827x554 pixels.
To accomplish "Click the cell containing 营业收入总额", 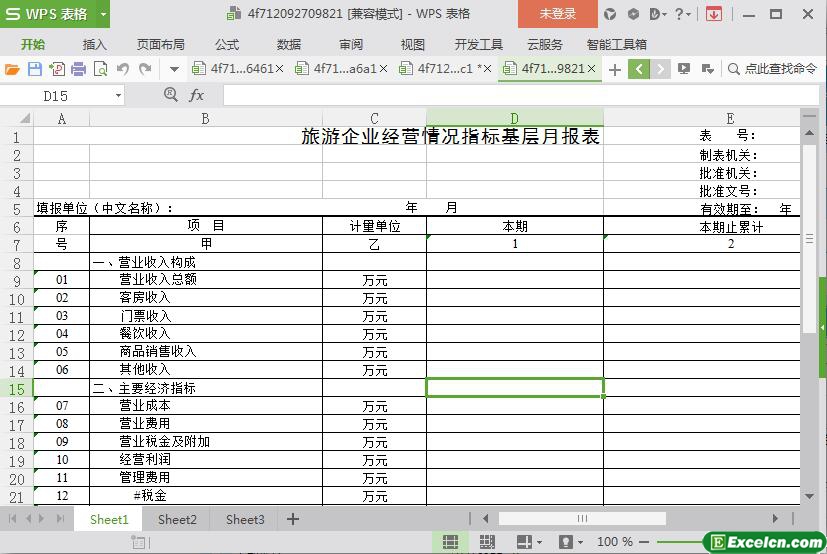I will click(206, 279).
